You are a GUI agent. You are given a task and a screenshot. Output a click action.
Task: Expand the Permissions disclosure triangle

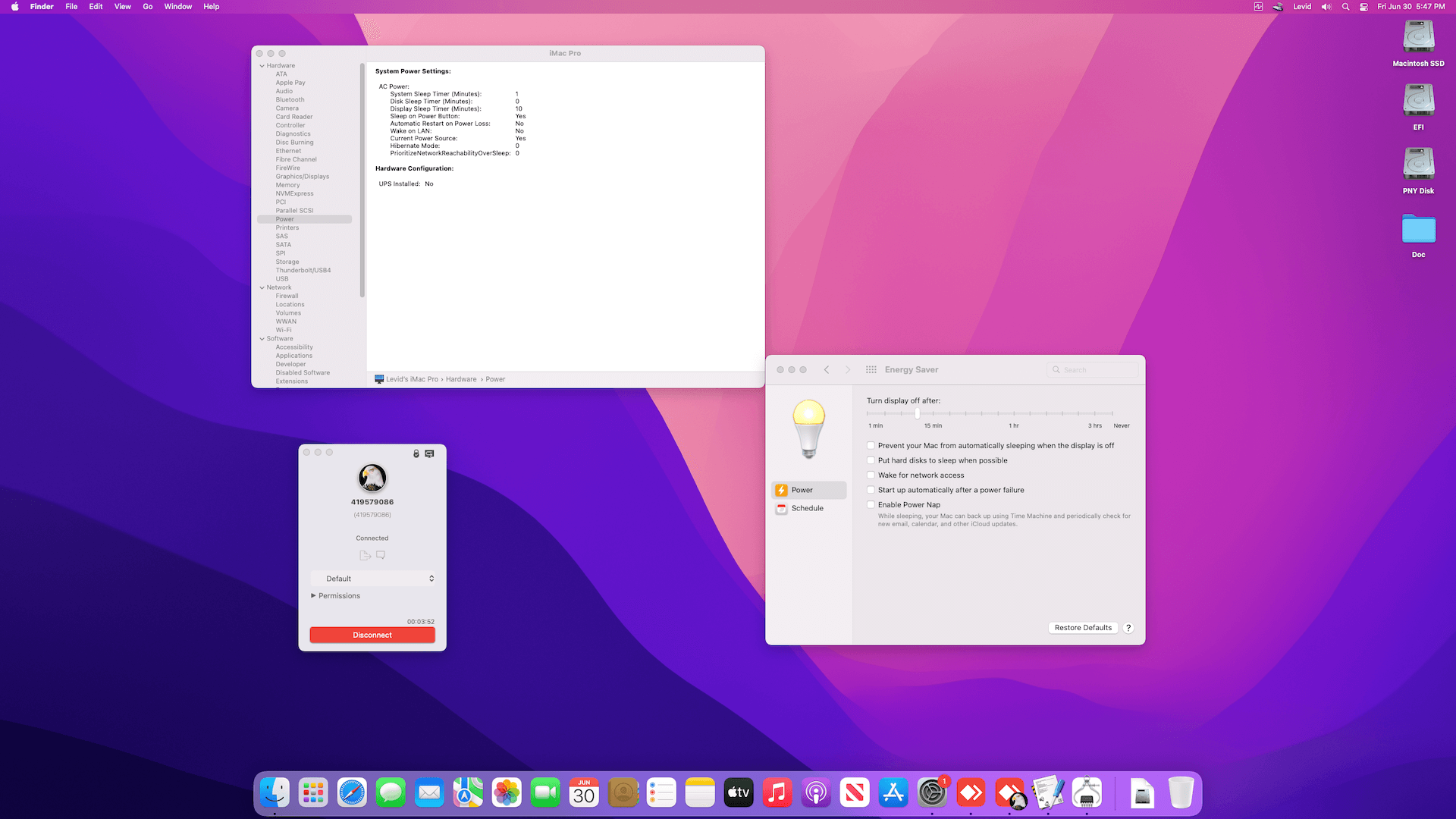click(313, 596)
